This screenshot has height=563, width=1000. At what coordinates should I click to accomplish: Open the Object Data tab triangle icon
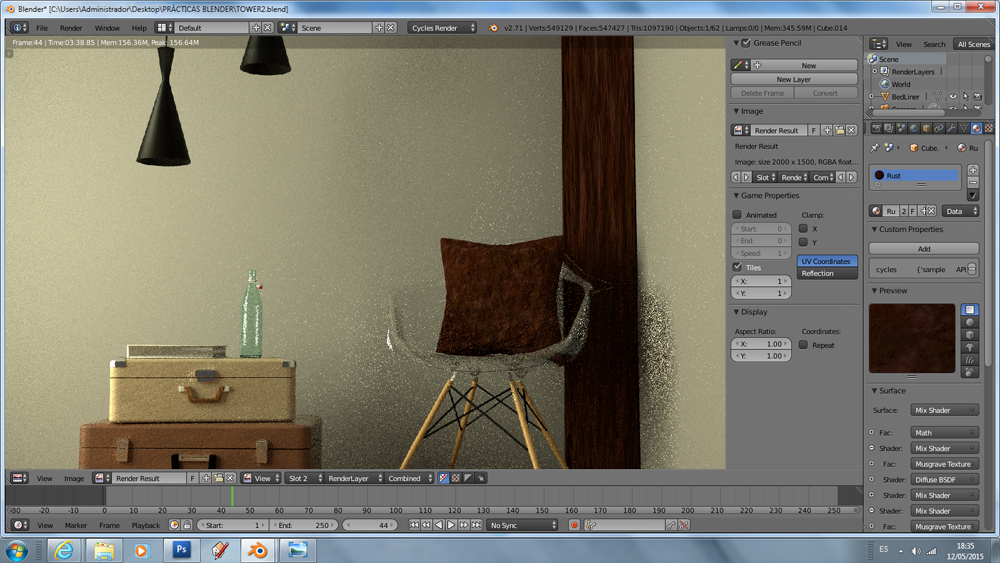963,128
